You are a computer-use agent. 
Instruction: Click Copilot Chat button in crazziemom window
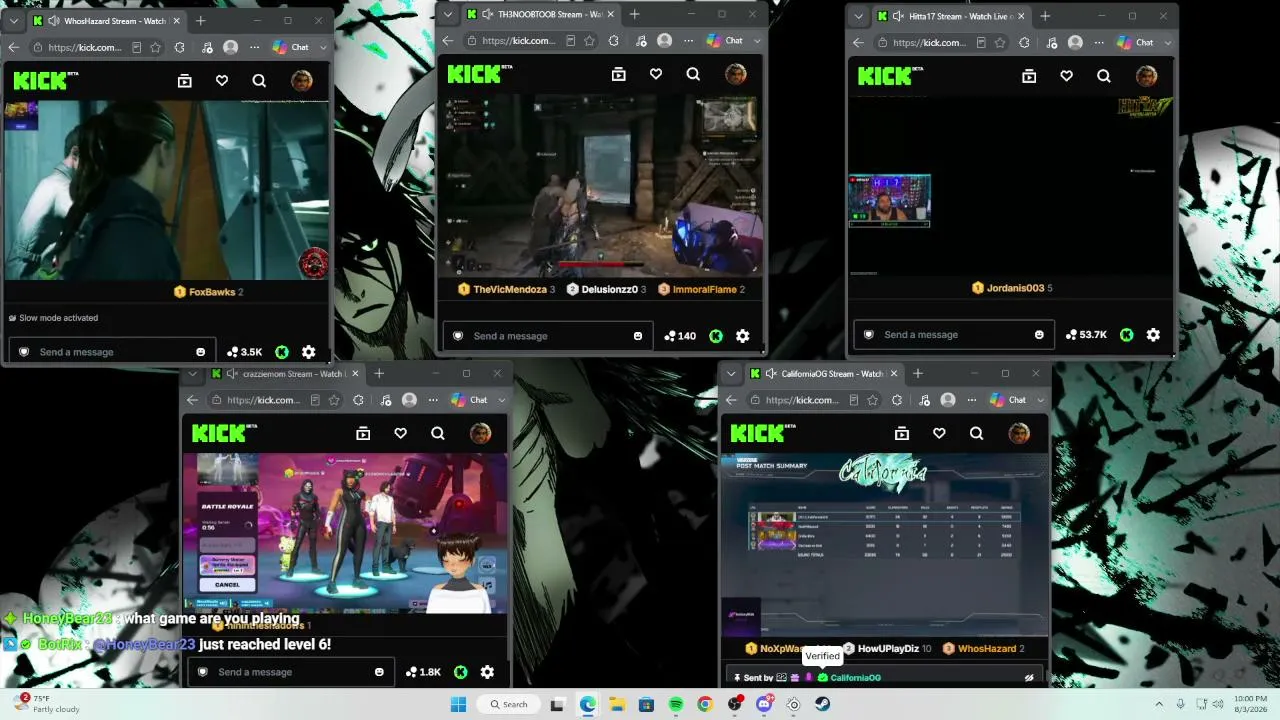[x=471, y=400]
